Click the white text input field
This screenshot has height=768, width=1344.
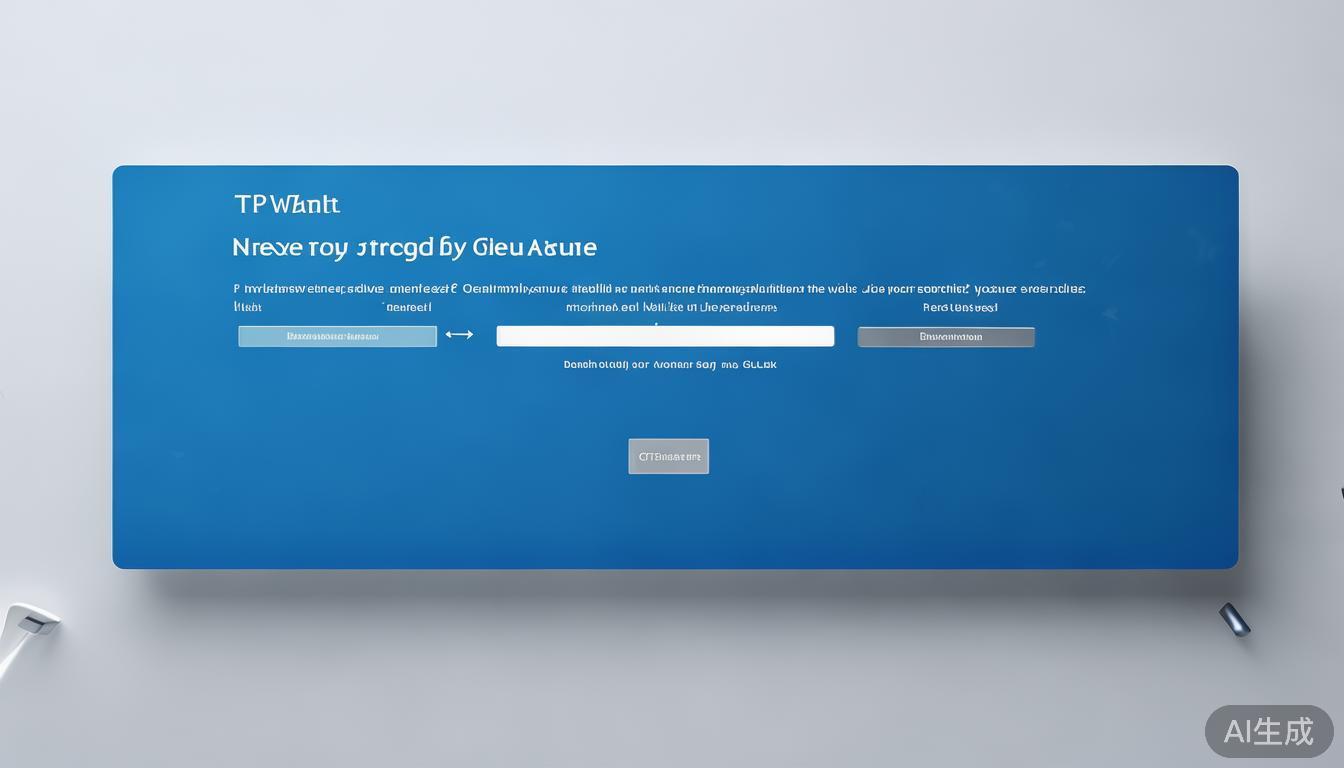click(x=665, y=336)
